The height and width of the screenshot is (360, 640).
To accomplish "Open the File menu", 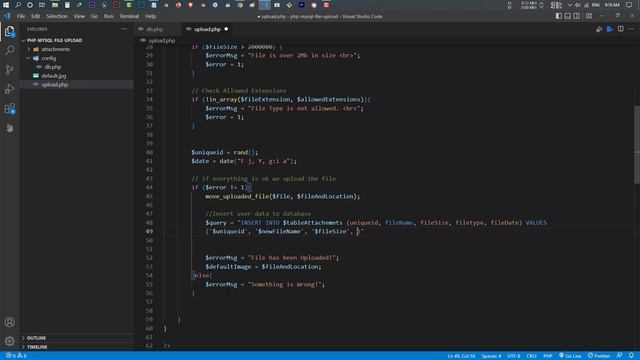I will (x=21, y=16).
